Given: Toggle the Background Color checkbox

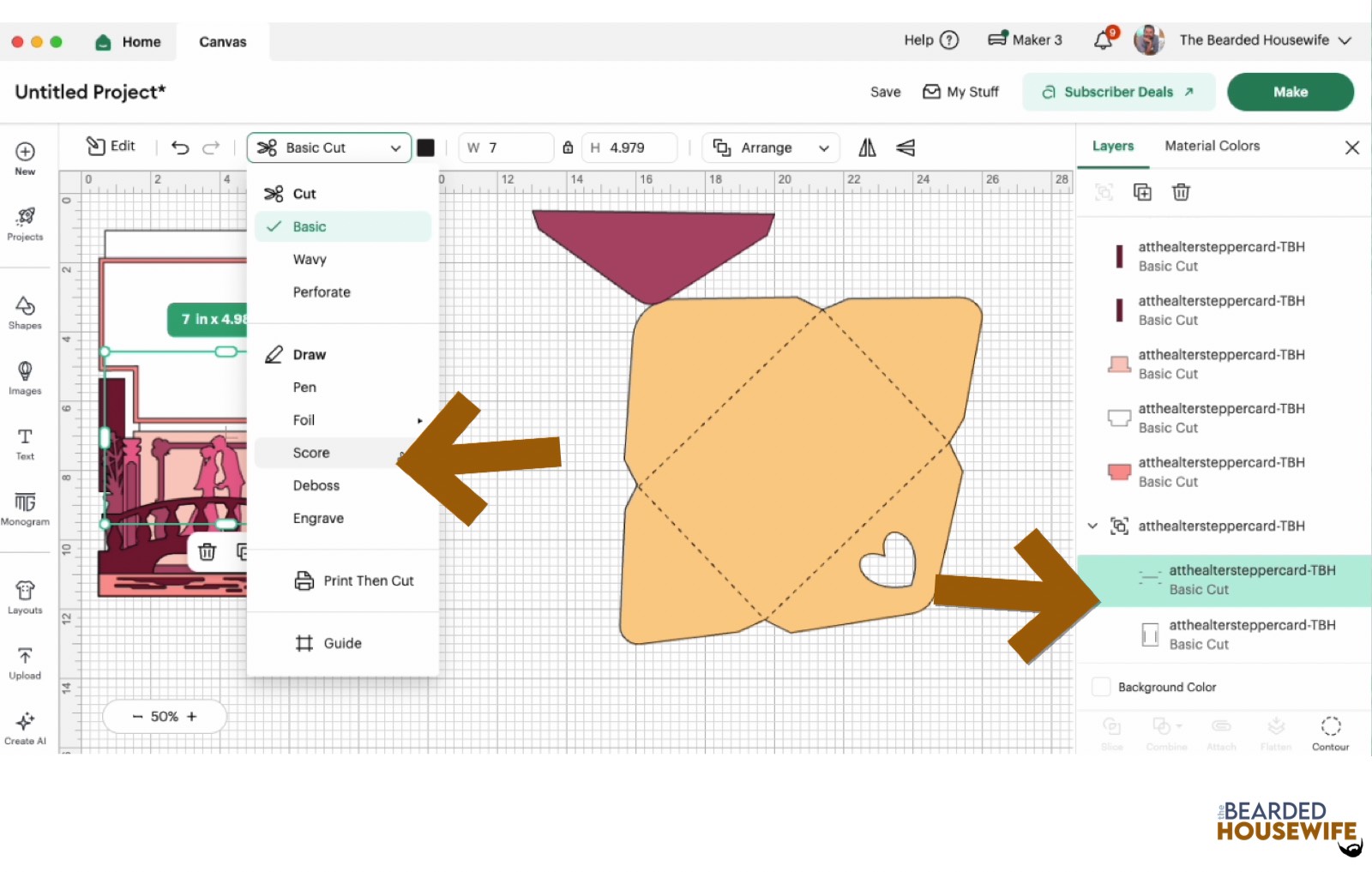Looking at the screenshot, I should (1101, 687).
